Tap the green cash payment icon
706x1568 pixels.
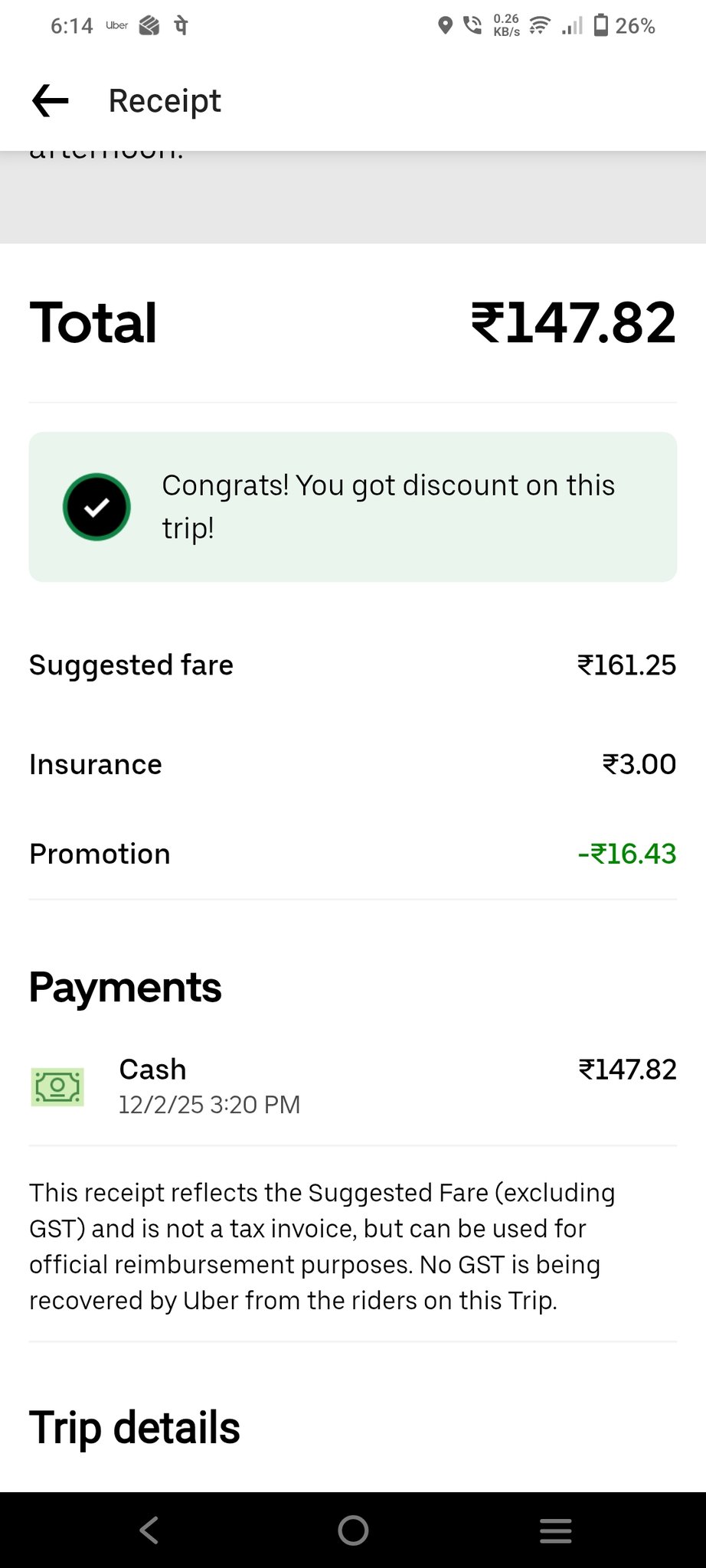click(x=57, y=1086)
